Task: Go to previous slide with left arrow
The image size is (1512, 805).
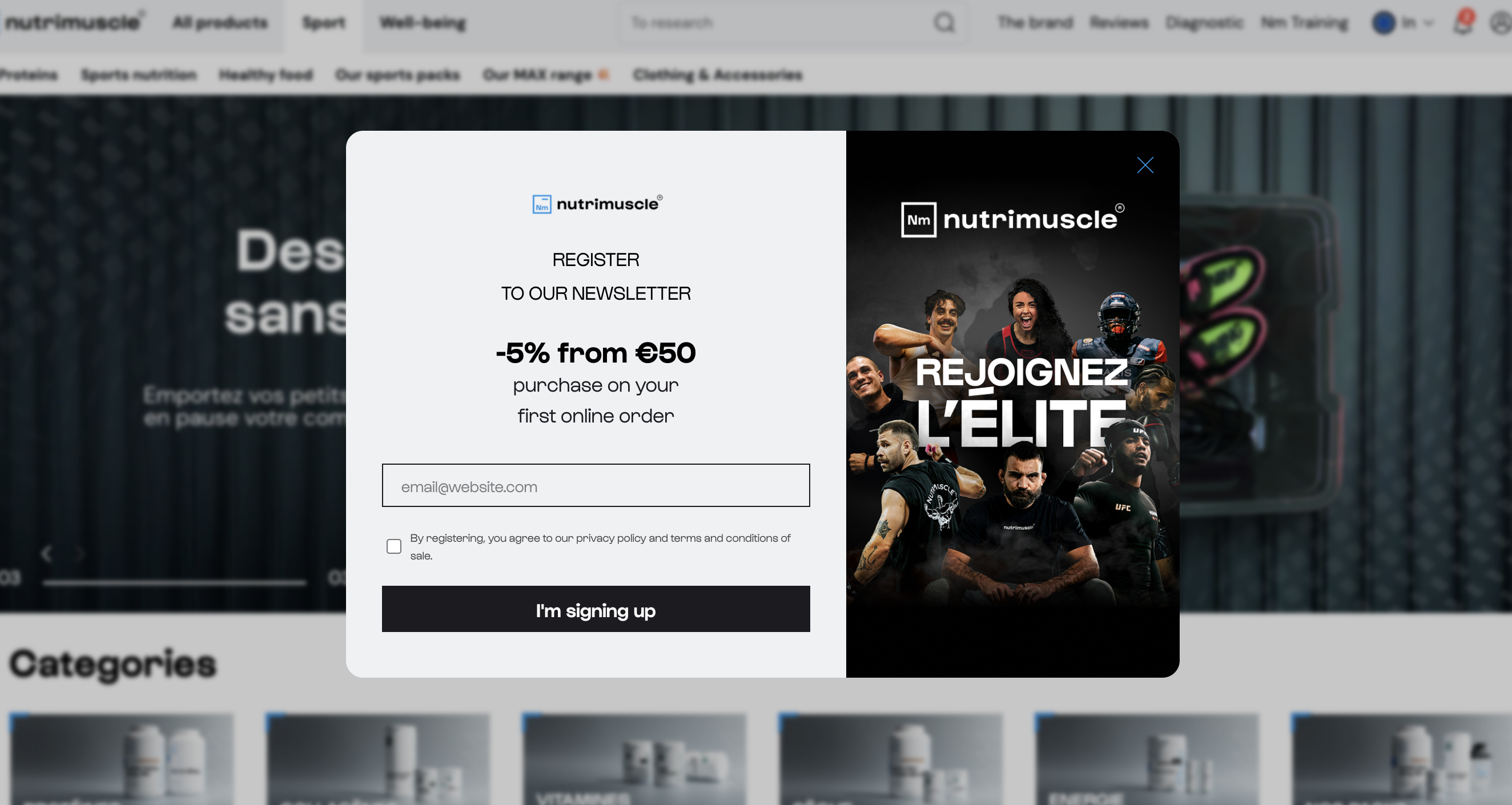Action: [x=47, y=553]
